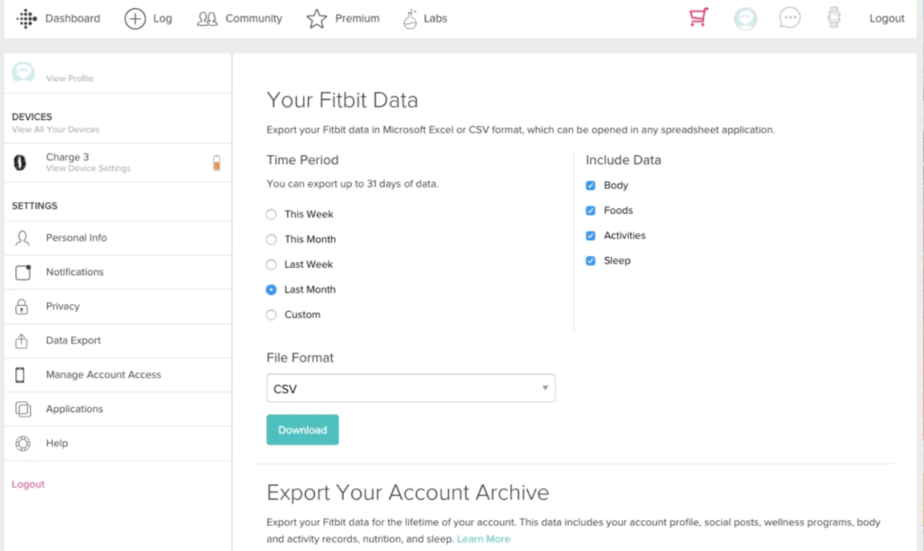This screenshot has height=551, width=924.
Task: Uncheck the Body data checkbox
Action: 590,186
